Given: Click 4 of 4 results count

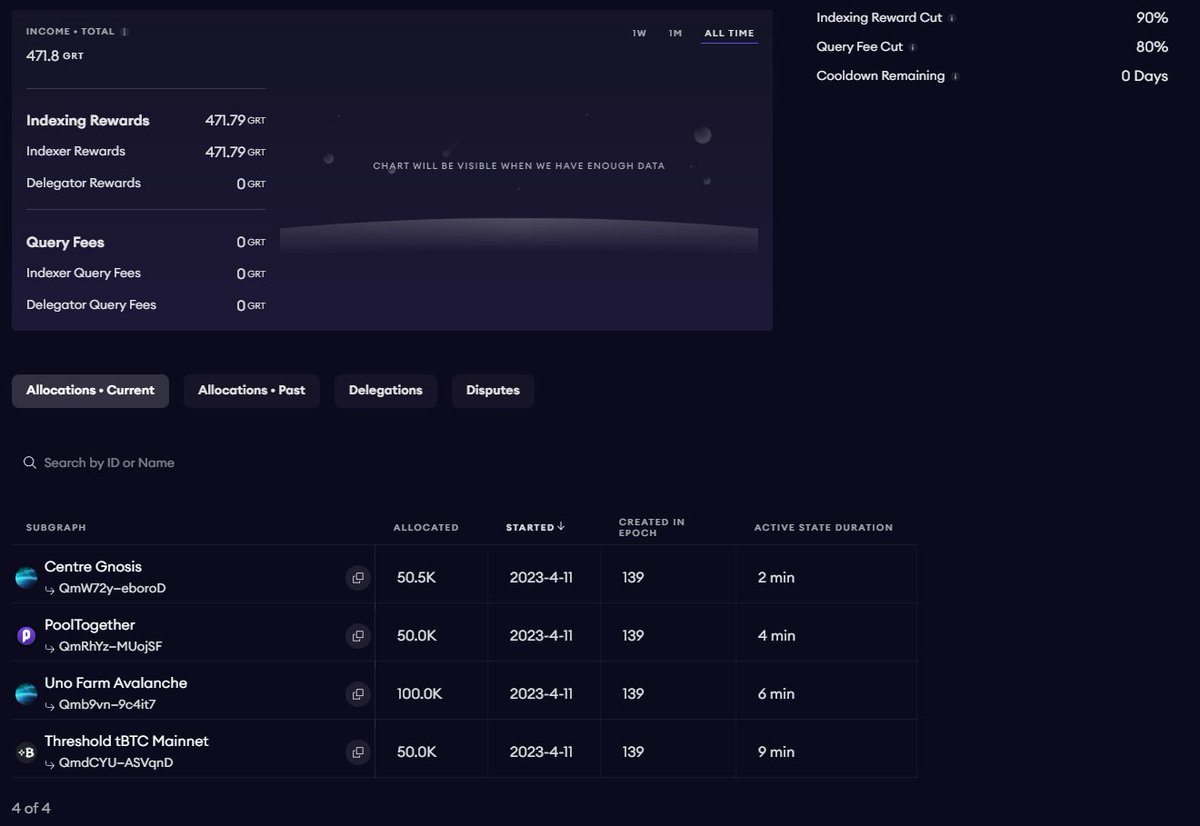Looking at the screenshot, I should [x=31, y=808].
